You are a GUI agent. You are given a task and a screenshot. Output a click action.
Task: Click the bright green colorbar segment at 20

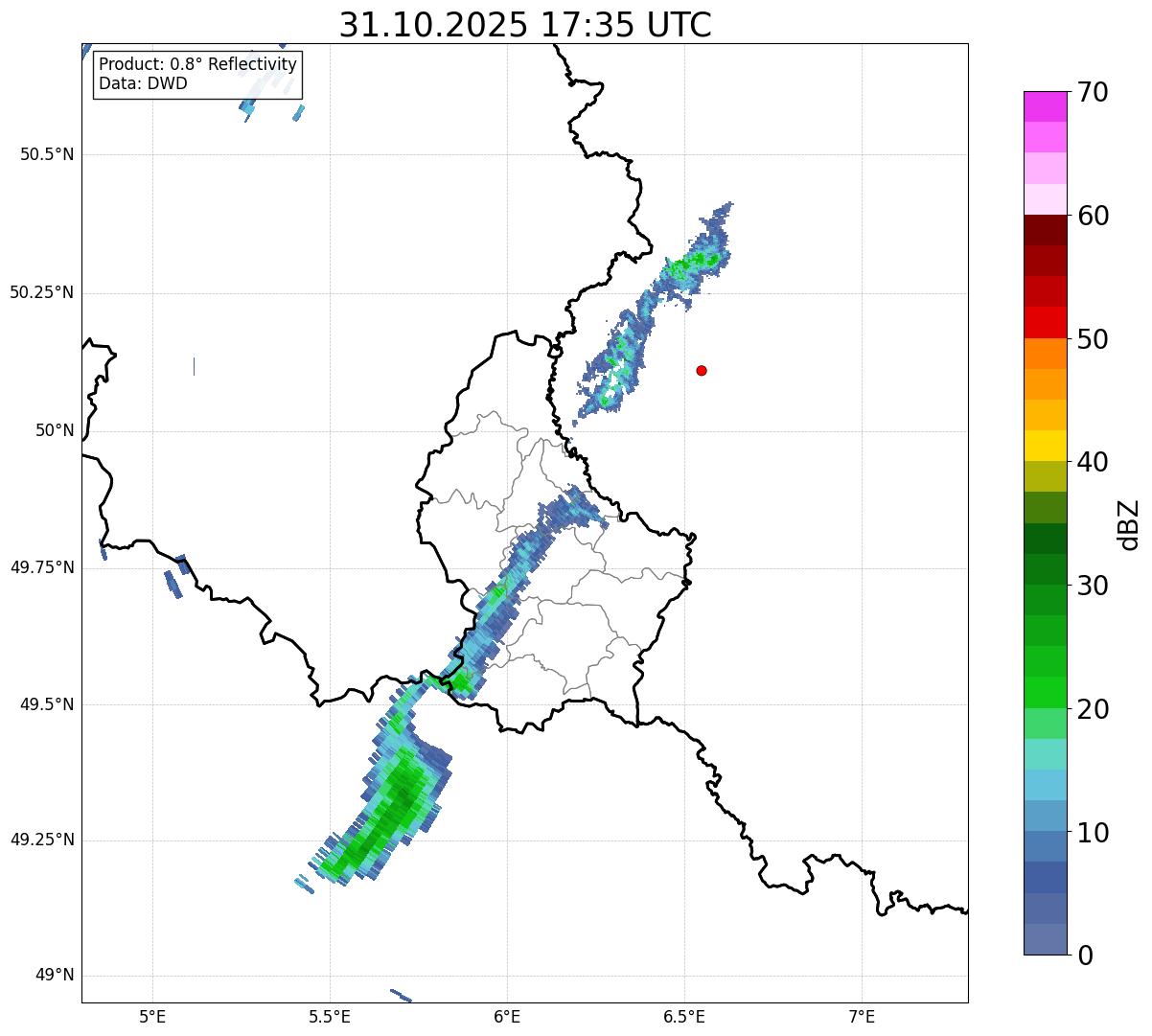pyautogui.click(x=1045, y=693)
